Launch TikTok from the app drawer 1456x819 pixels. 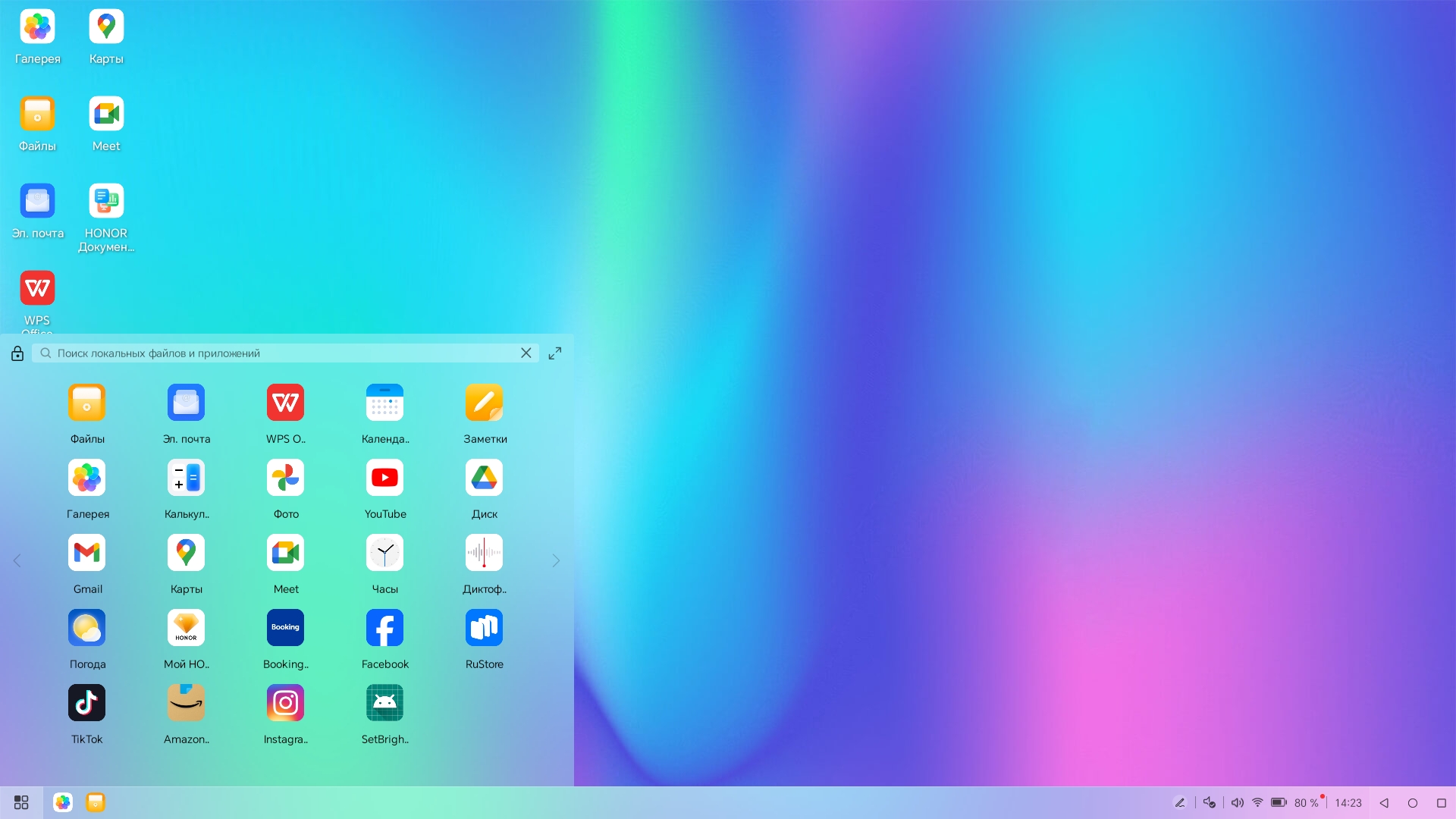point(86,704)
